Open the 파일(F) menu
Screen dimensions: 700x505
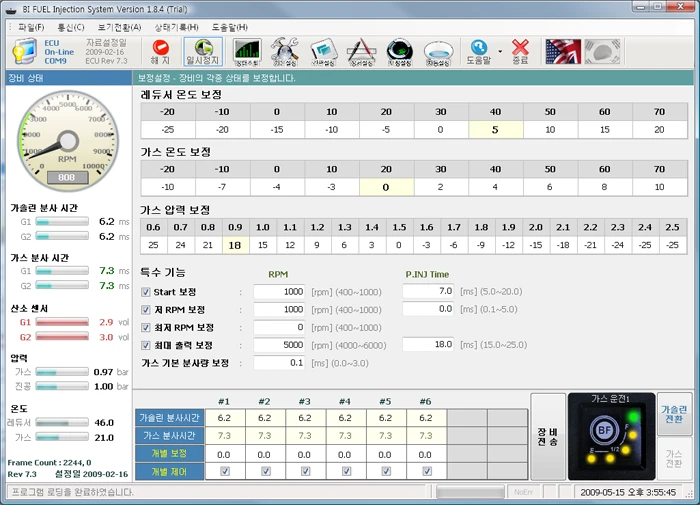(x=31, y=27)
